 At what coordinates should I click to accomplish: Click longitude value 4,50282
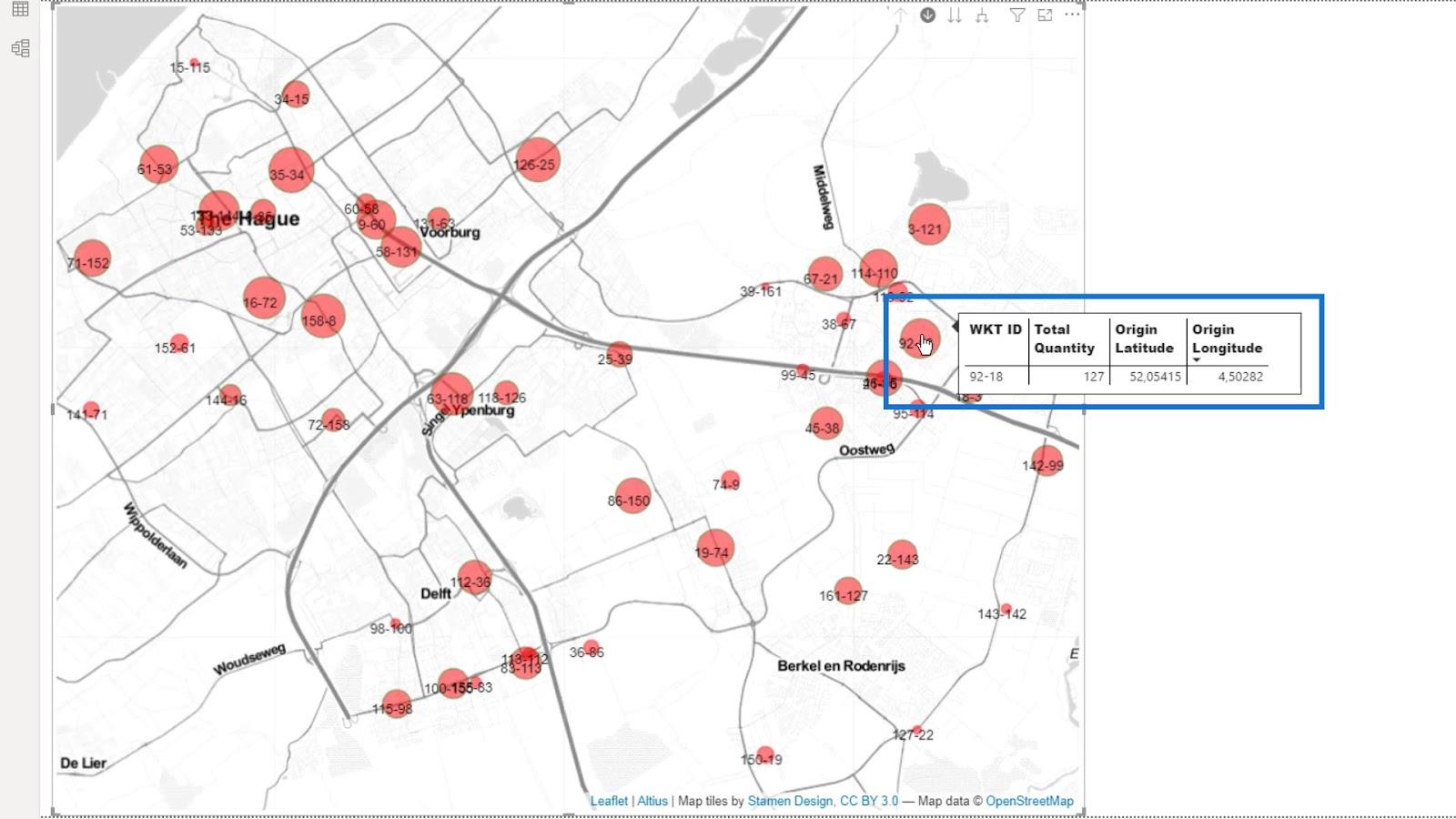tap(1240, 377)
